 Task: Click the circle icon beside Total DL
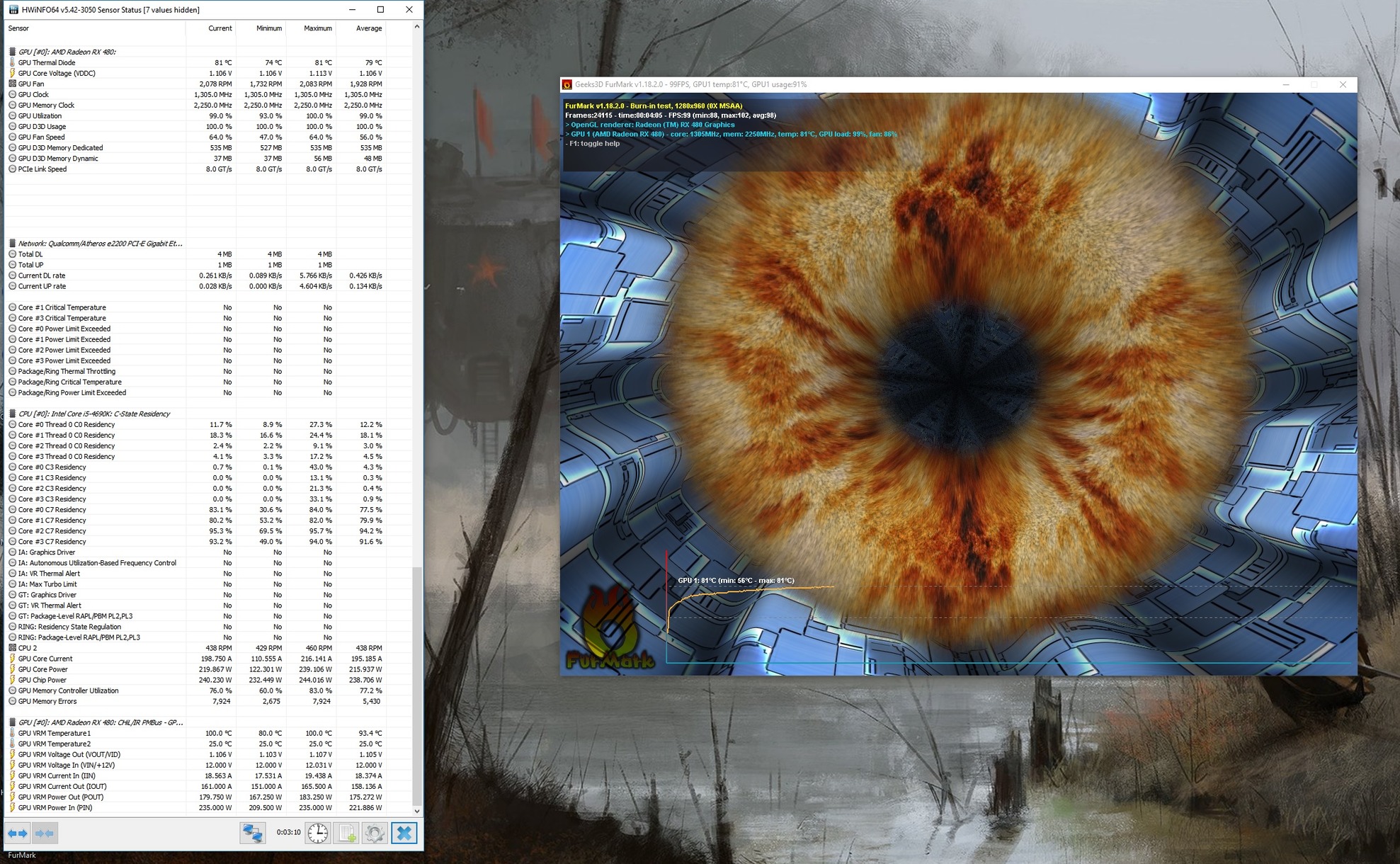pyautogui.click(x=12, y=254)
